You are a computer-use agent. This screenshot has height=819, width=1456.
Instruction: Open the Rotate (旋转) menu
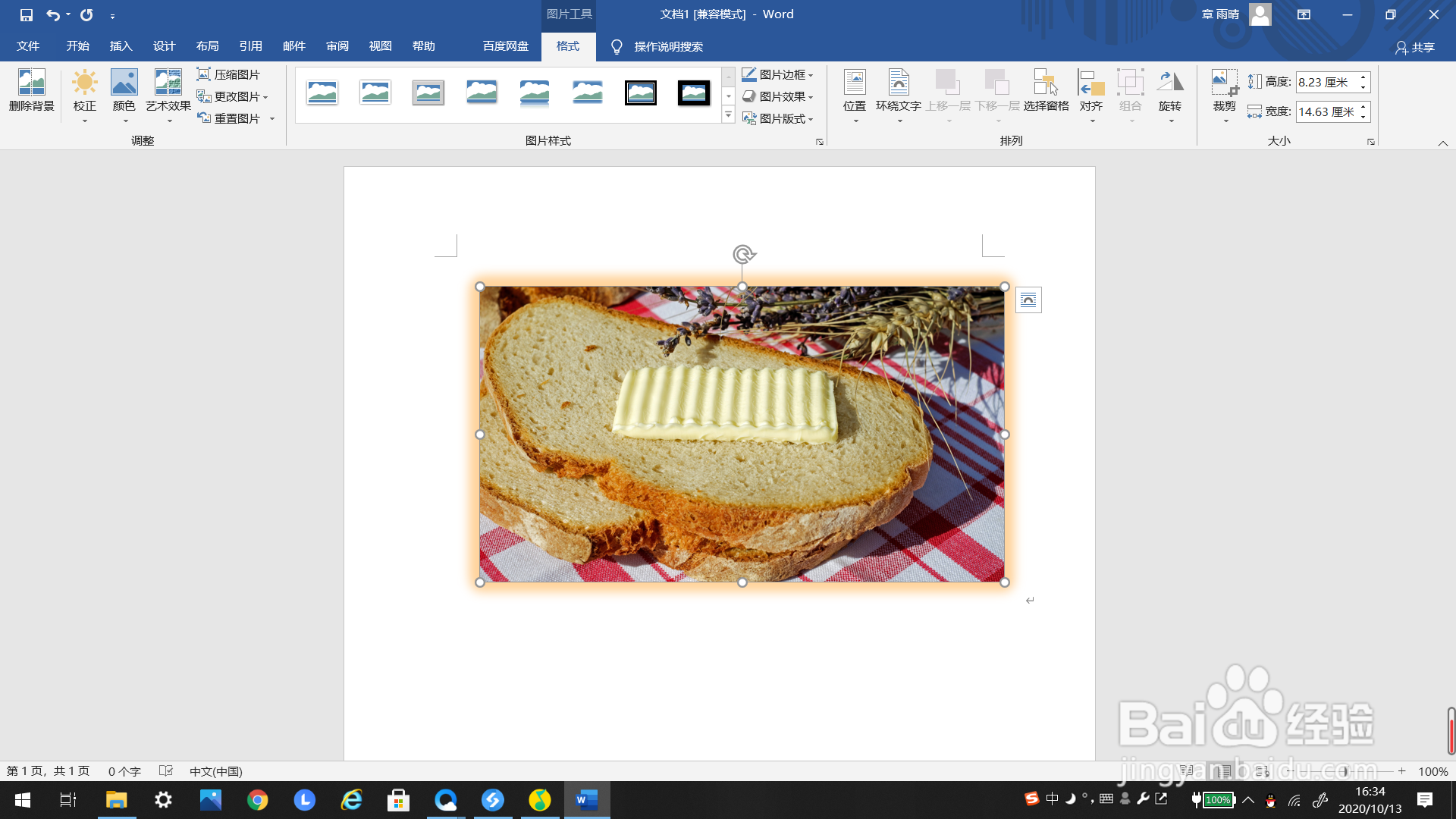[x=1170, y=95]
